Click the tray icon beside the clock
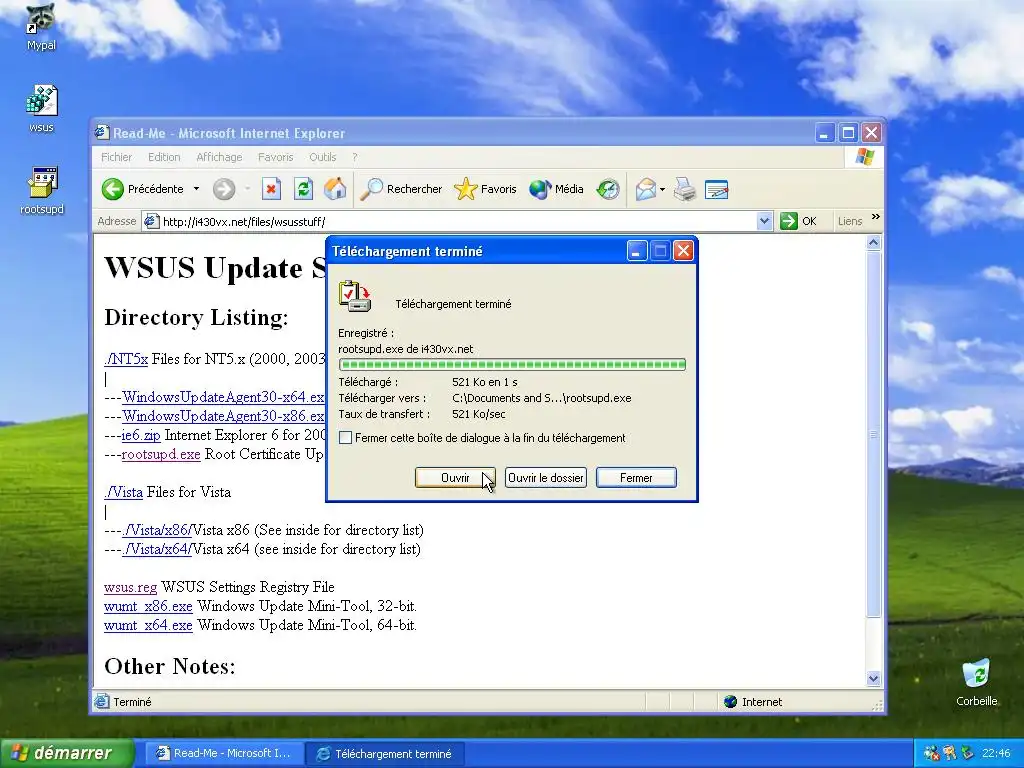Image resolution: width=1024 pixels, height=768 pixels. pos(967,753)
